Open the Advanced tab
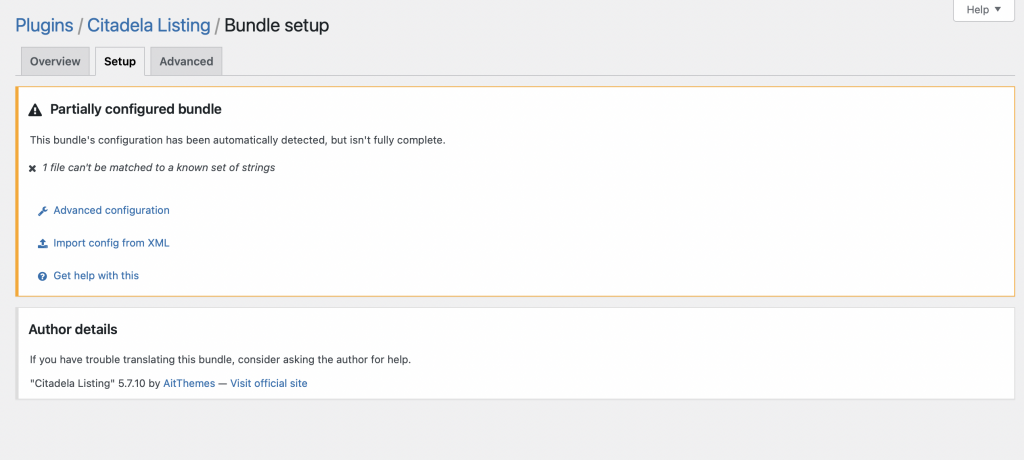Viewport: 1024px width, 460px height. click(186, 61)
